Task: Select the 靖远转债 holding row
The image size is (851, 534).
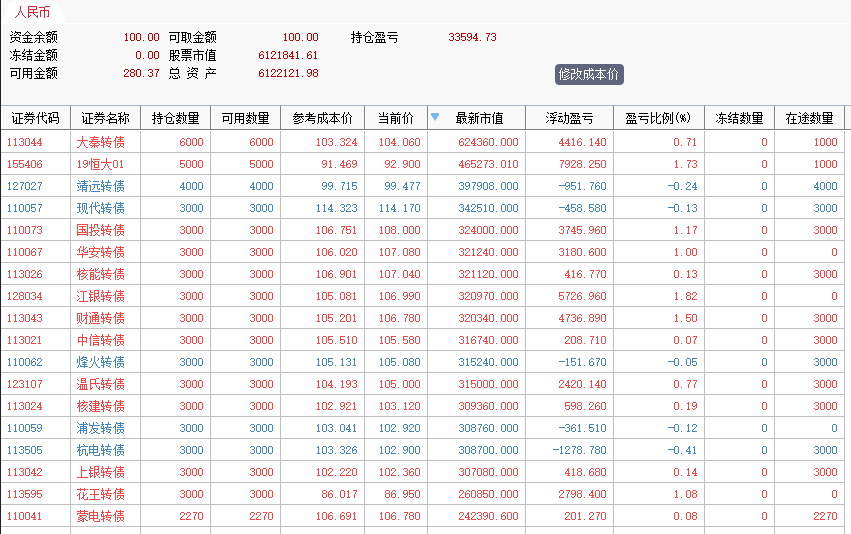Action: pyautogui.click(x=100, y=186)
